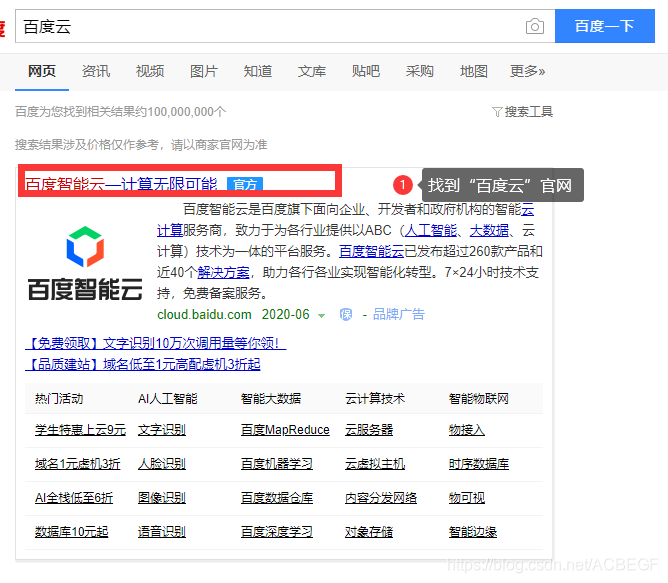The width and height of the screenshot is (668, 583).
Task: Open the 对象存储 link
Action: tap(369, 532)
